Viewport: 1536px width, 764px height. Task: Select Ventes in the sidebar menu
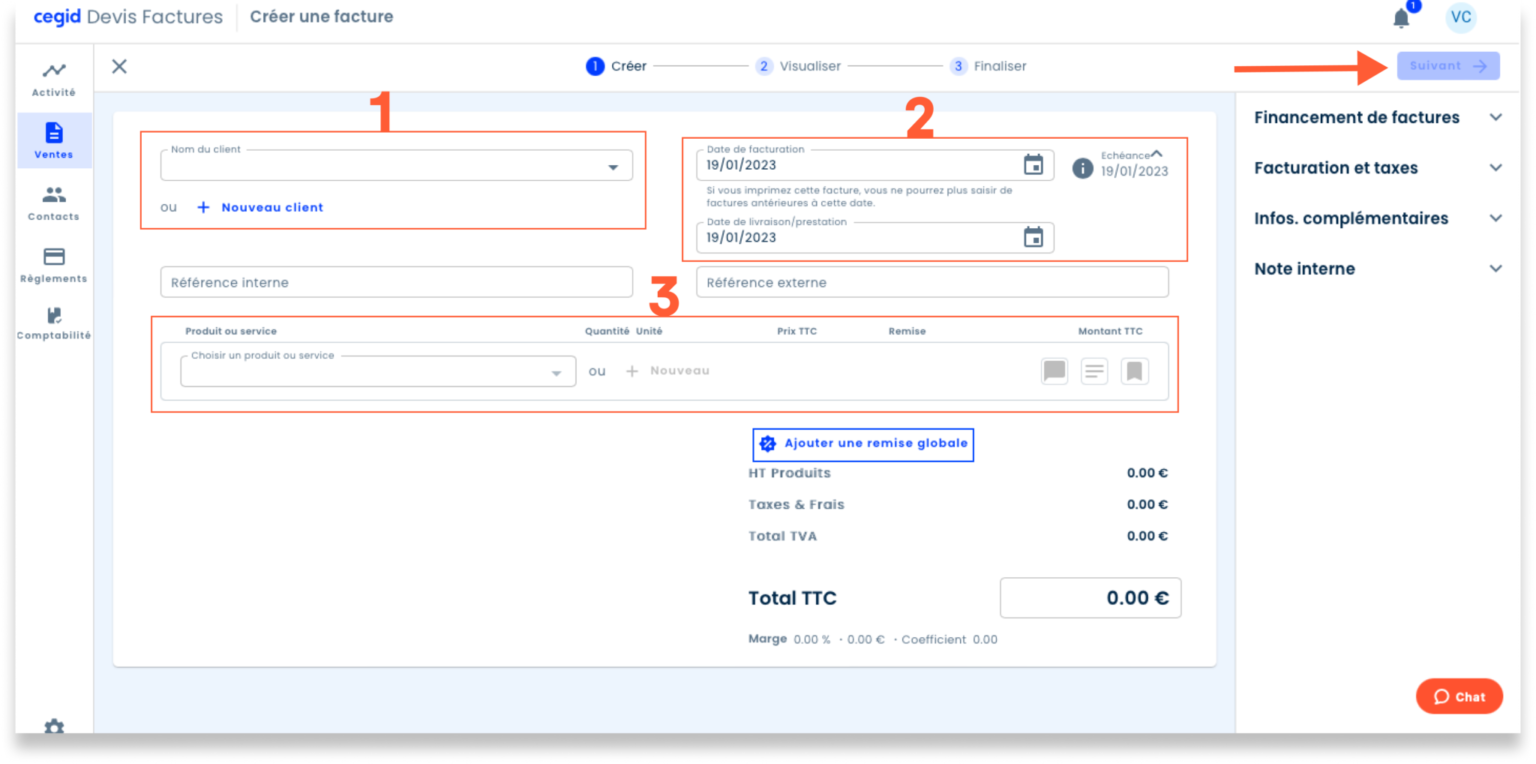(x=54, y=141)
